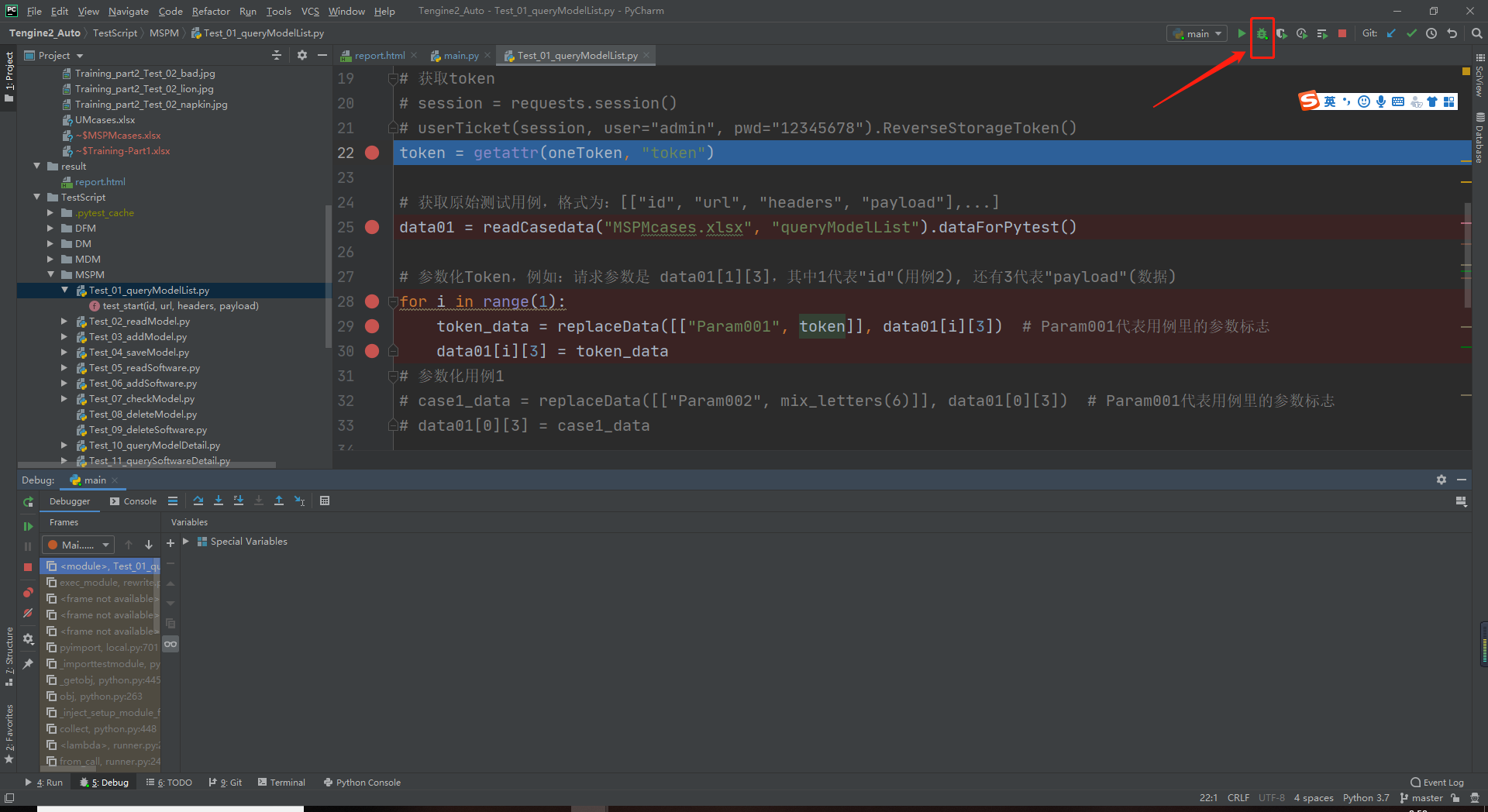Toggle show watches glasses icon
Image resolution: width=1488 pixels, height=812 pixels.
(170, 644)
